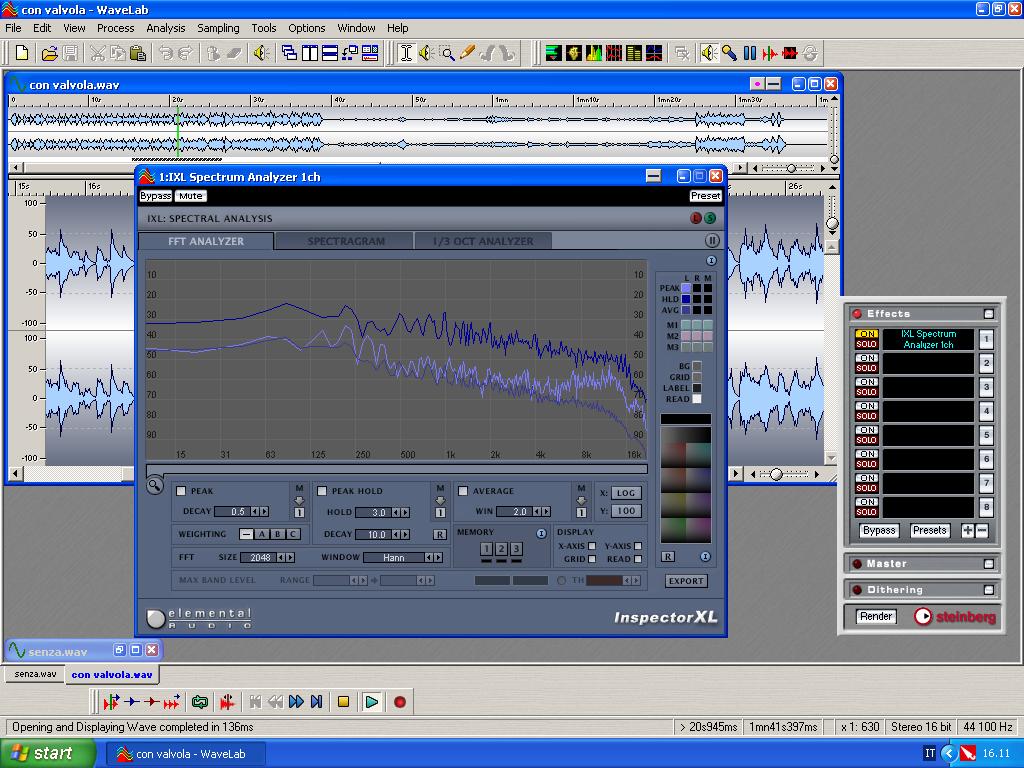Open Presets in the Effects panel
1024x768 pixels.
(929, 530)
